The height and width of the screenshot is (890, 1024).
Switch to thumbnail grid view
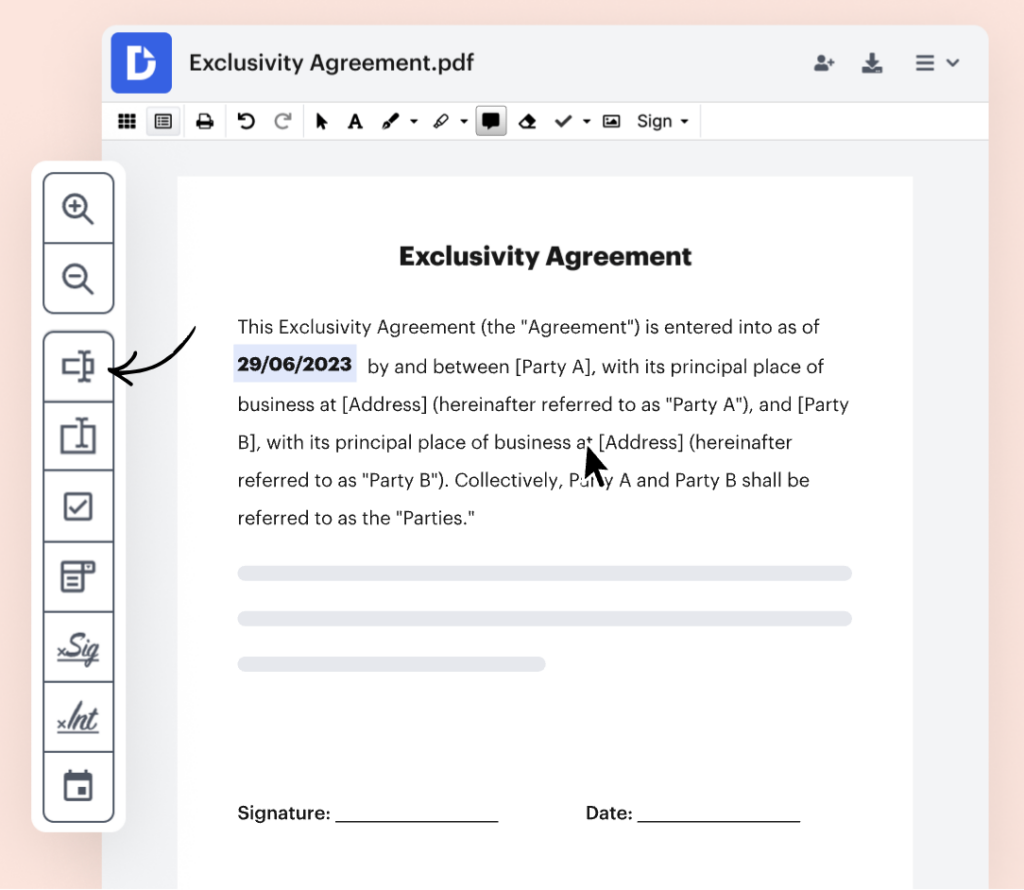[x=127, y=121]
